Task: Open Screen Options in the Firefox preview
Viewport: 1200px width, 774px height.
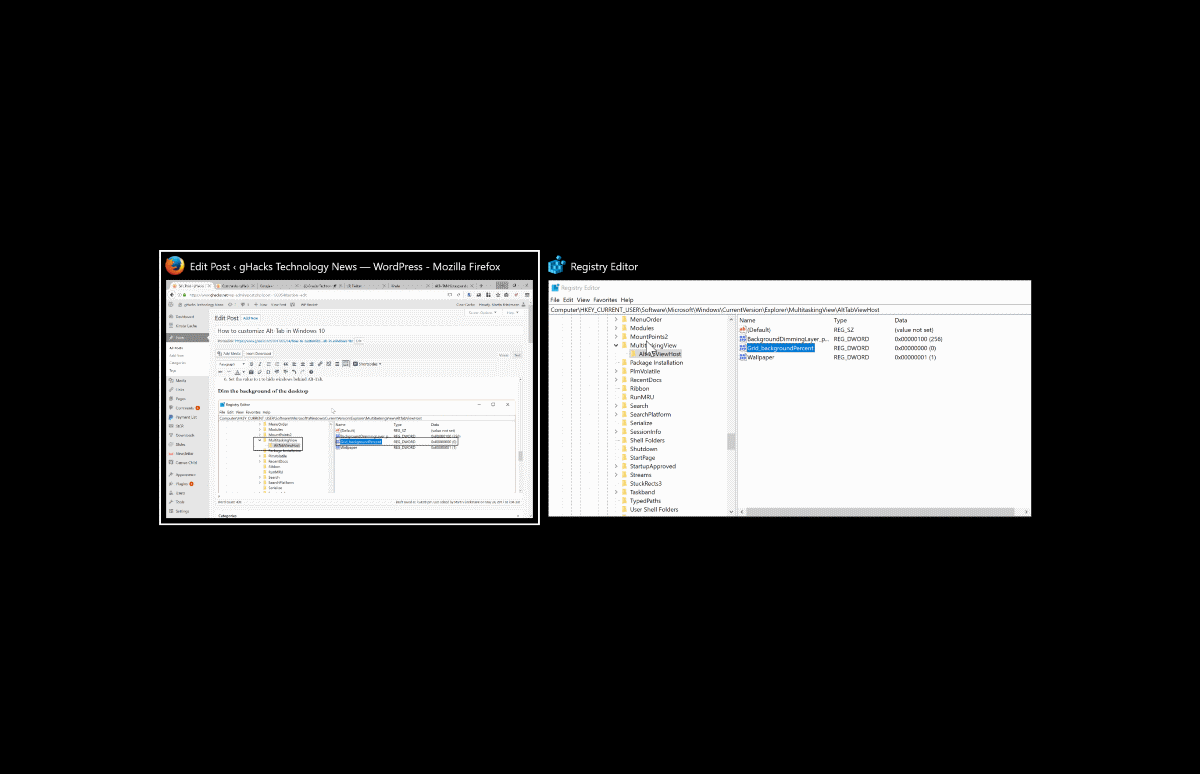Action: 483,313
